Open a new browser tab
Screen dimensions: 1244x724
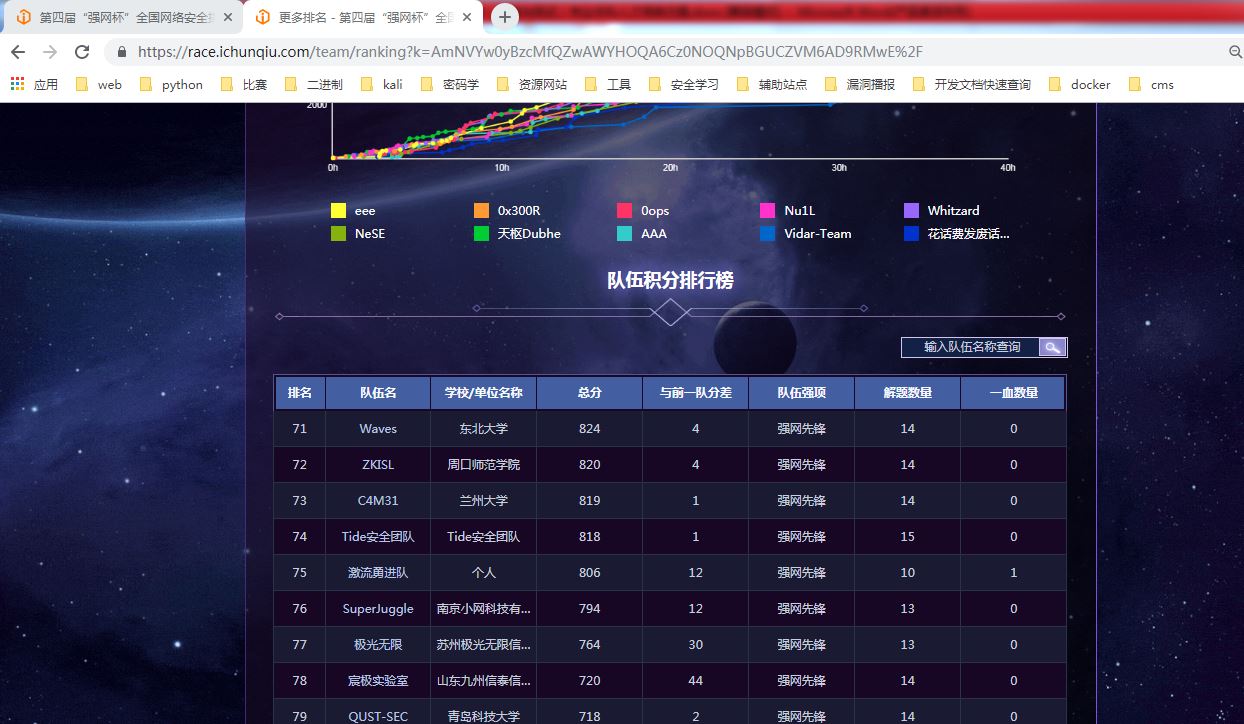[505, 17]
